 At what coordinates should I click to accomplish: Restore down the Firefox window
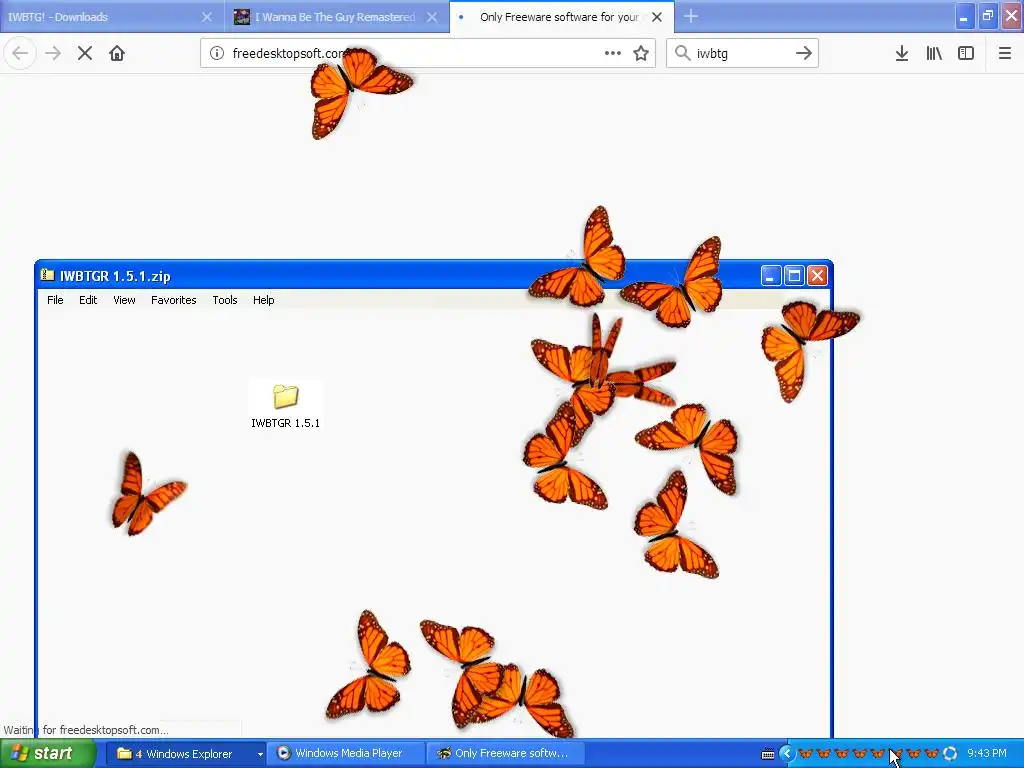coord(988,17)
